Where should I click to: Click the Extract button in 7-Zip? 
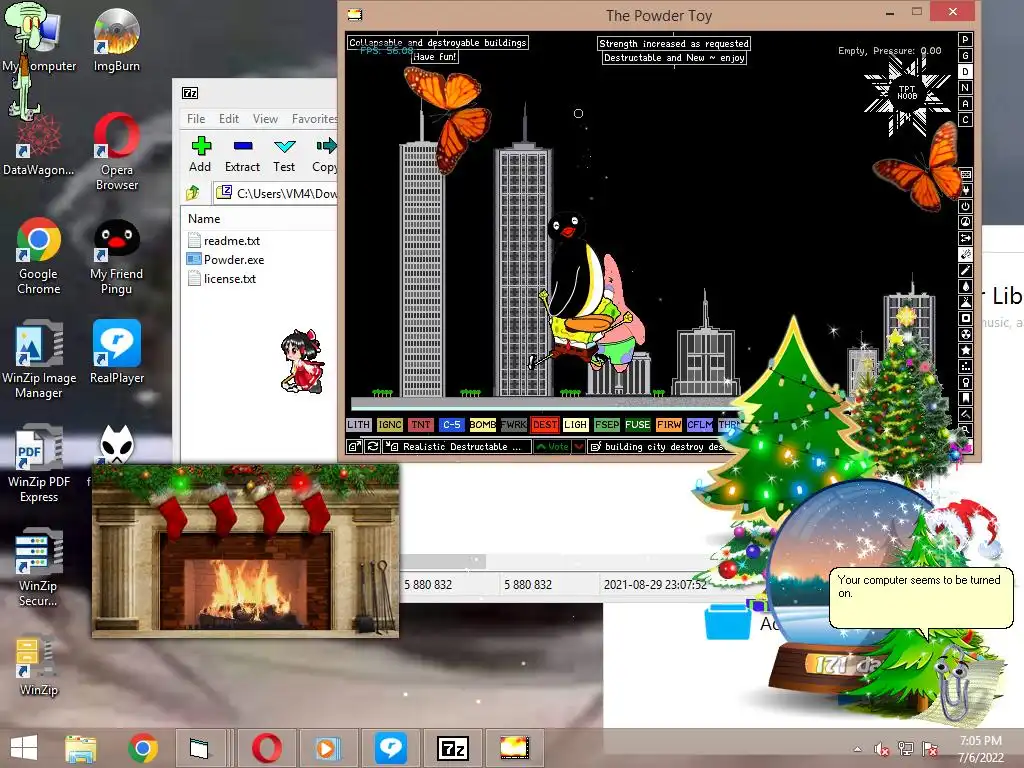click(242, 155)
